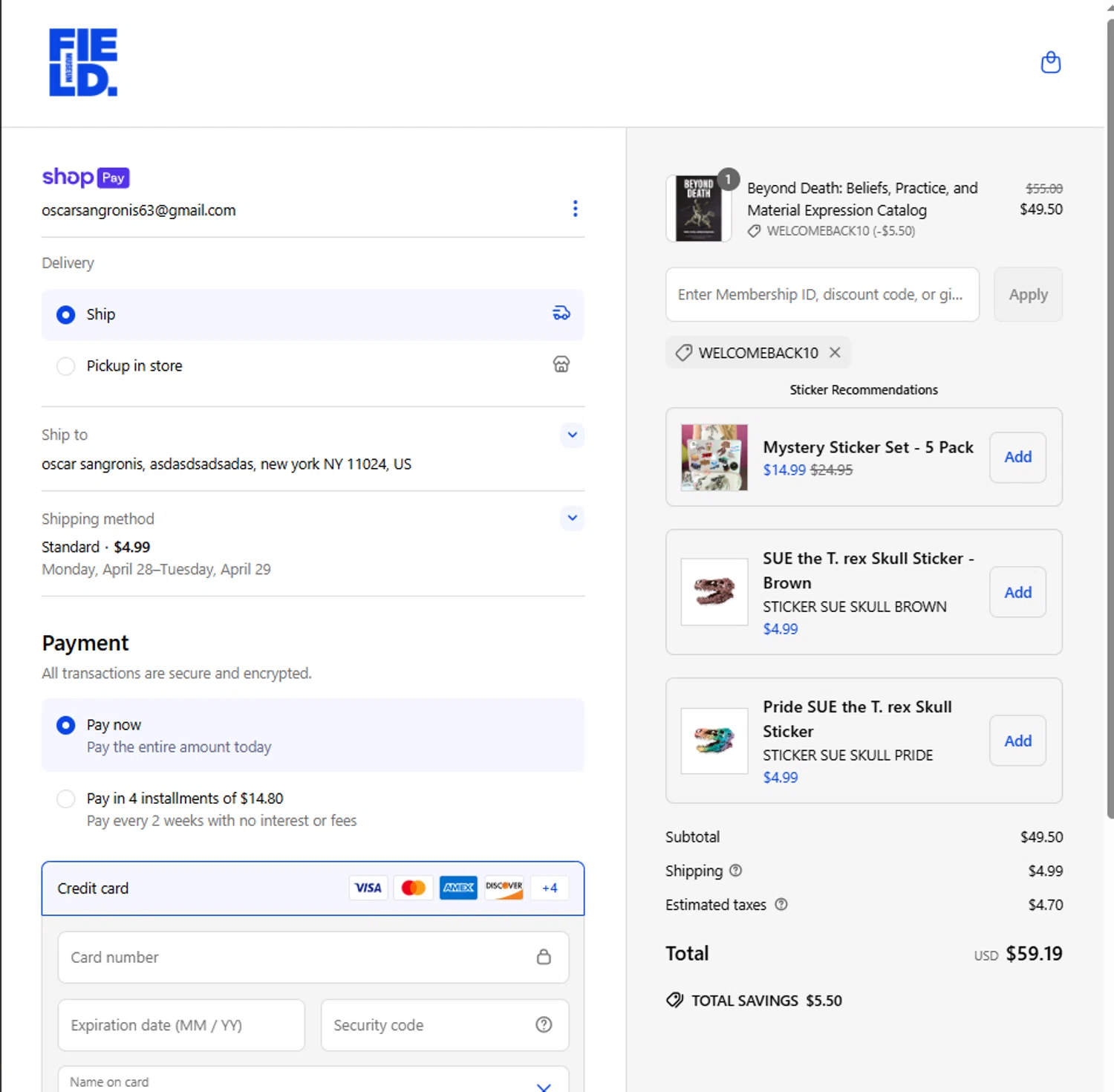The width and height of the screenshot is (1114, 1092).
Task: Click the Field Museum logo
Action: (x=83, y=62)
